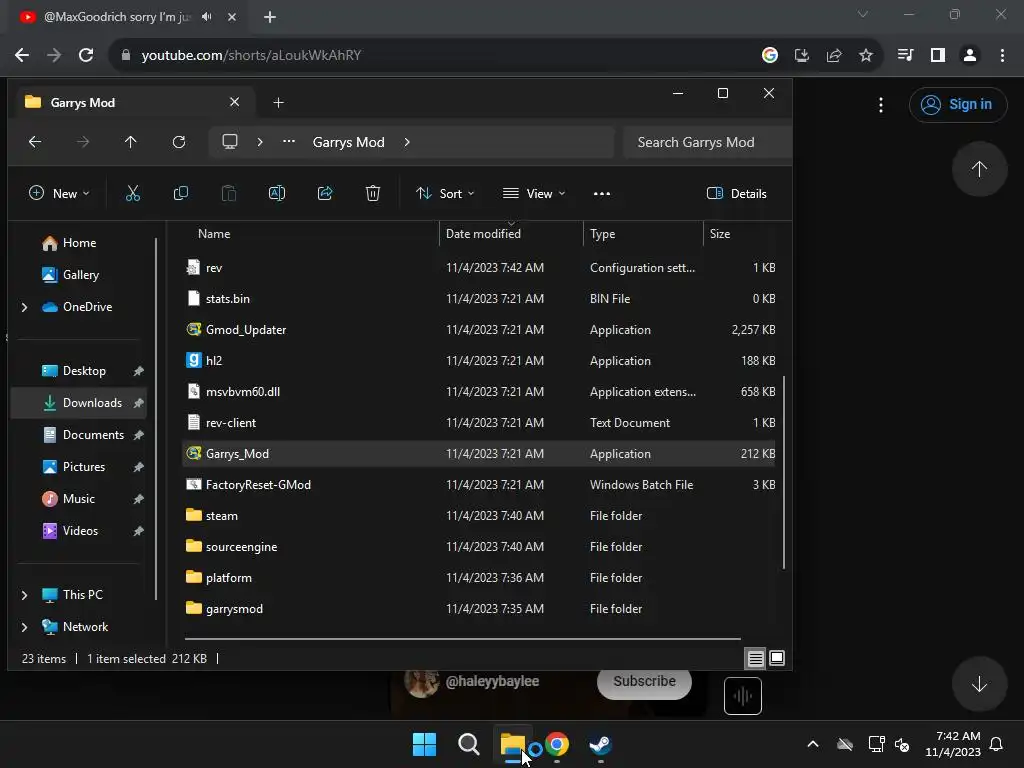The height and width of the screenshot is (768, 1024).
Task: Sort by the Name column header
Action: (x=214, y=234)
